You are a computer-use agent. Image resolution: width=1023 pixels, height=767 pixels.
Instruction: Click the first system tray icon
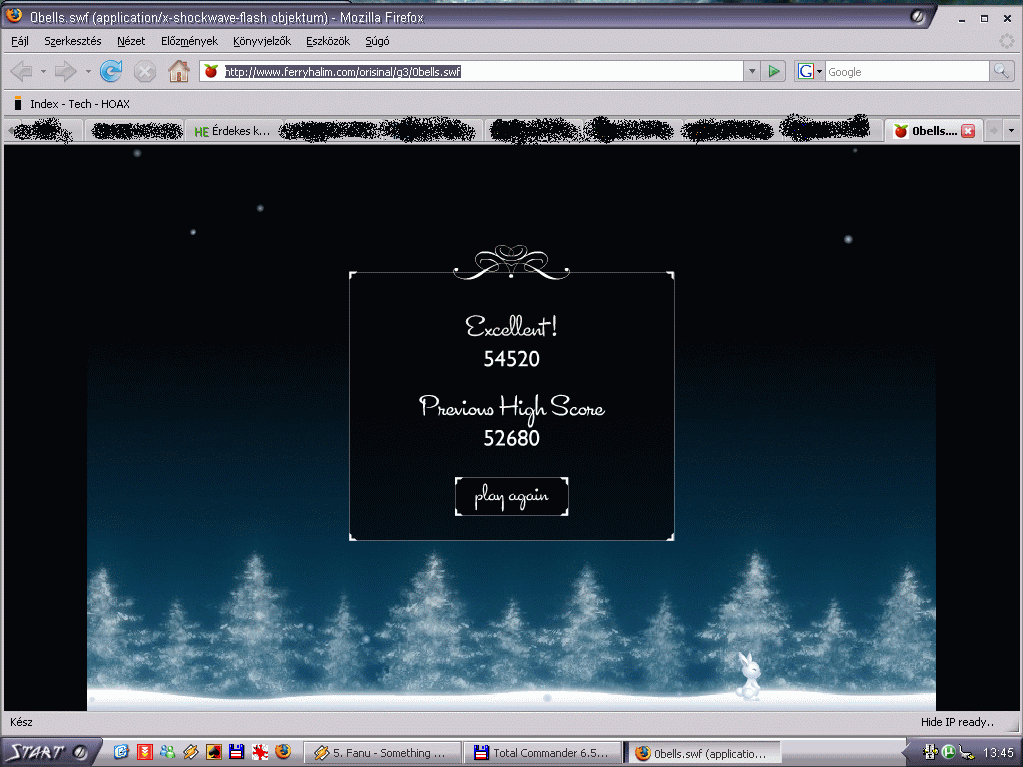pyautogui.click(x=930, y=752)
